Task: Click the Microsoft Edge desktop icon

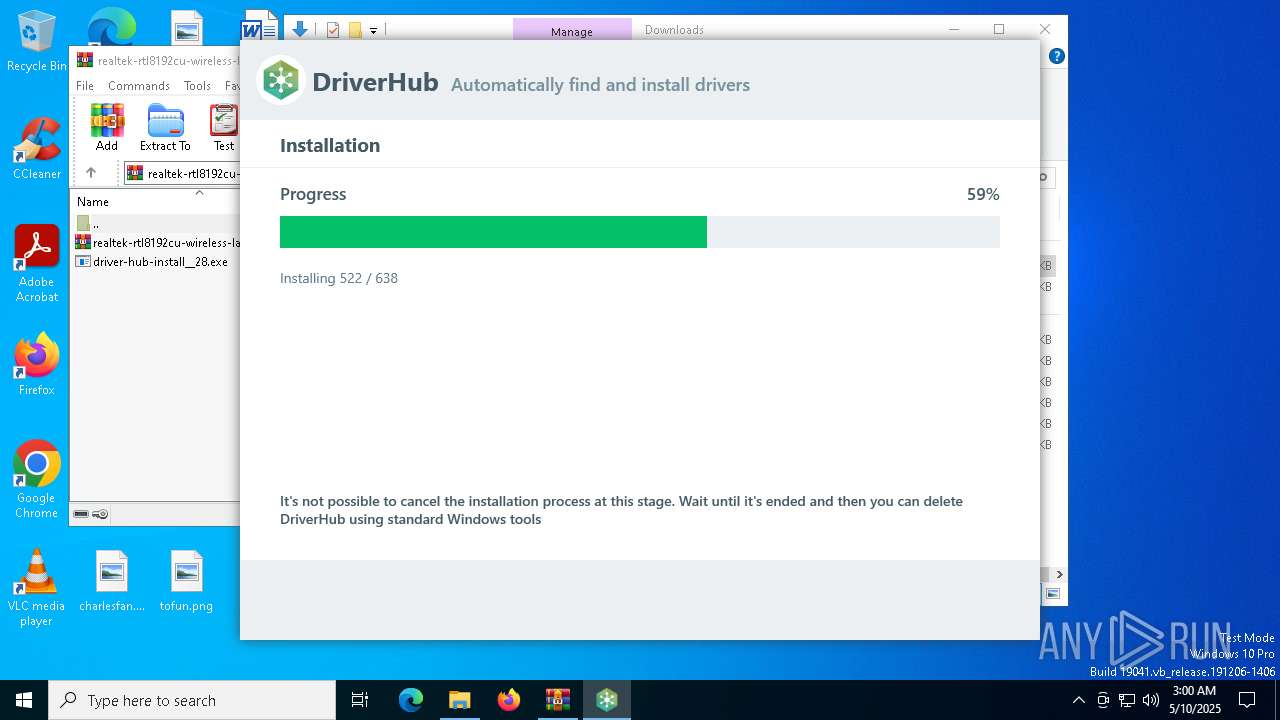Action: pyautogui.click(x=111, y=27)
